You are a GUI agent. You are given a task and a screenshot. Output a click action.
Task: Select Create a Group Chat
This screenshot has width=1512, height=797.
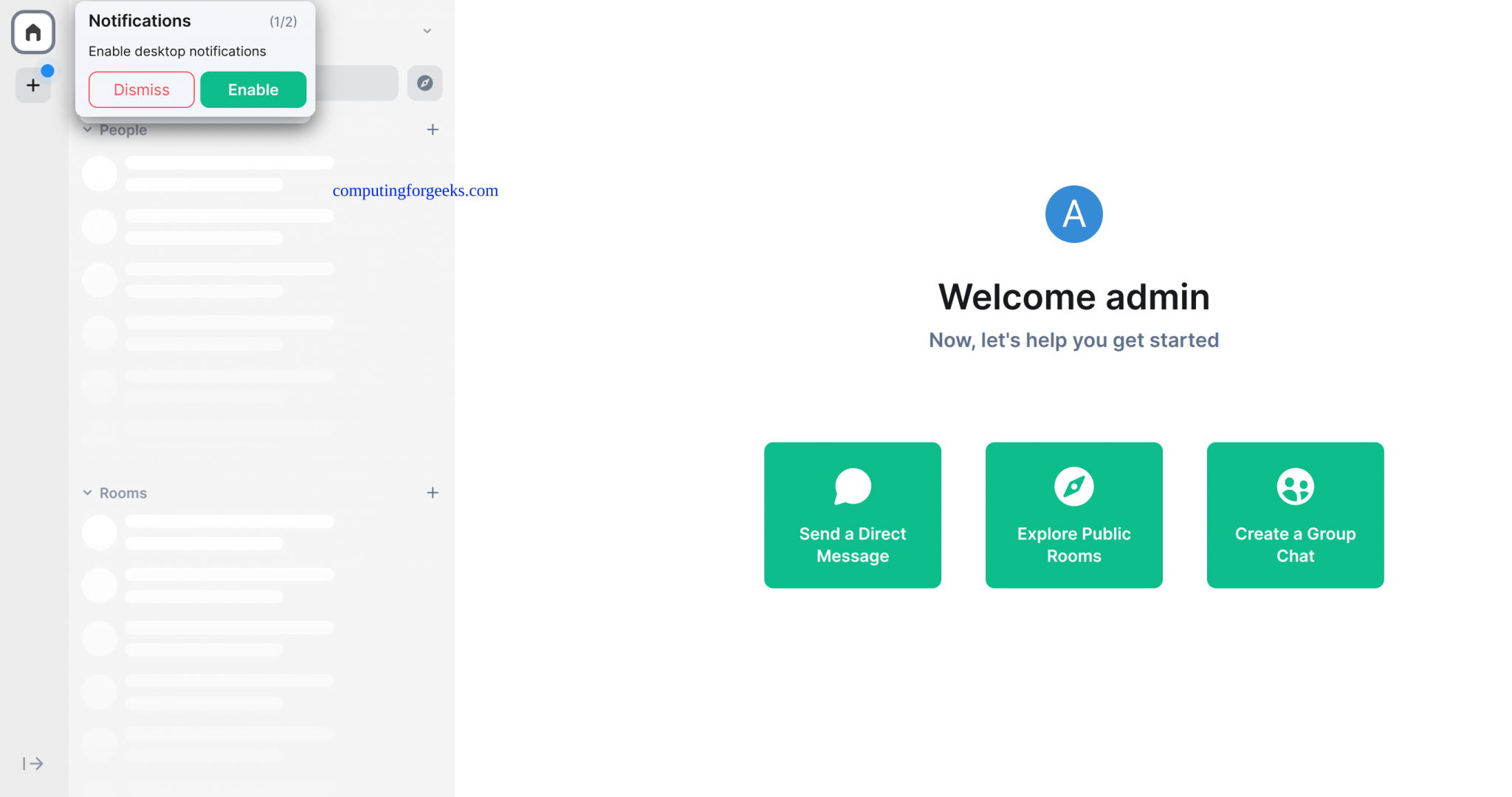pyautogui.click(x=1294, y=515)
